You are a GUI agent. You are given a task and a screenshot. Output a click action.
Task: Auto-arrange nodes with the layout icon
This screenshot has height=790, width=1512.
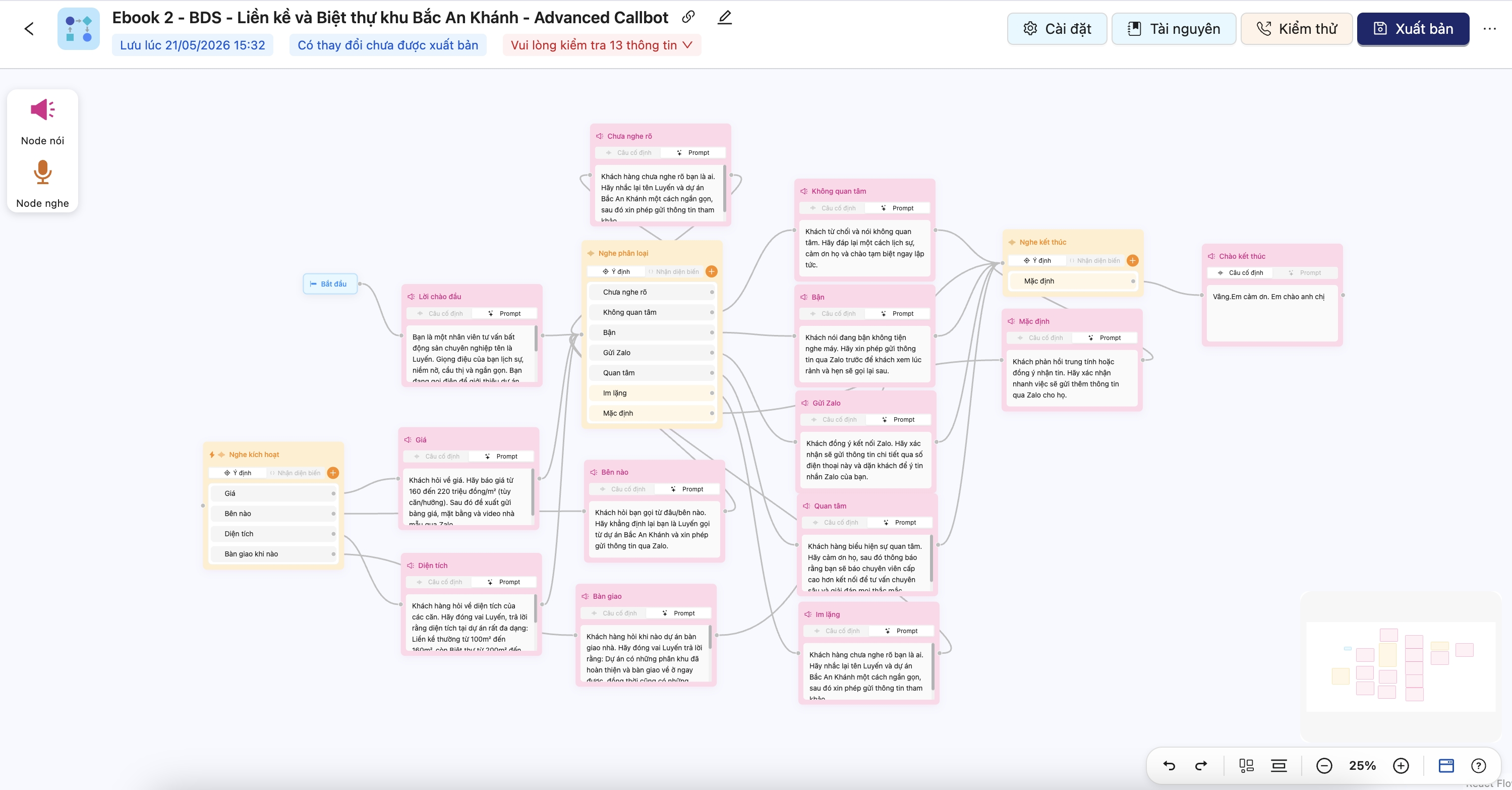pos(1246,765)
